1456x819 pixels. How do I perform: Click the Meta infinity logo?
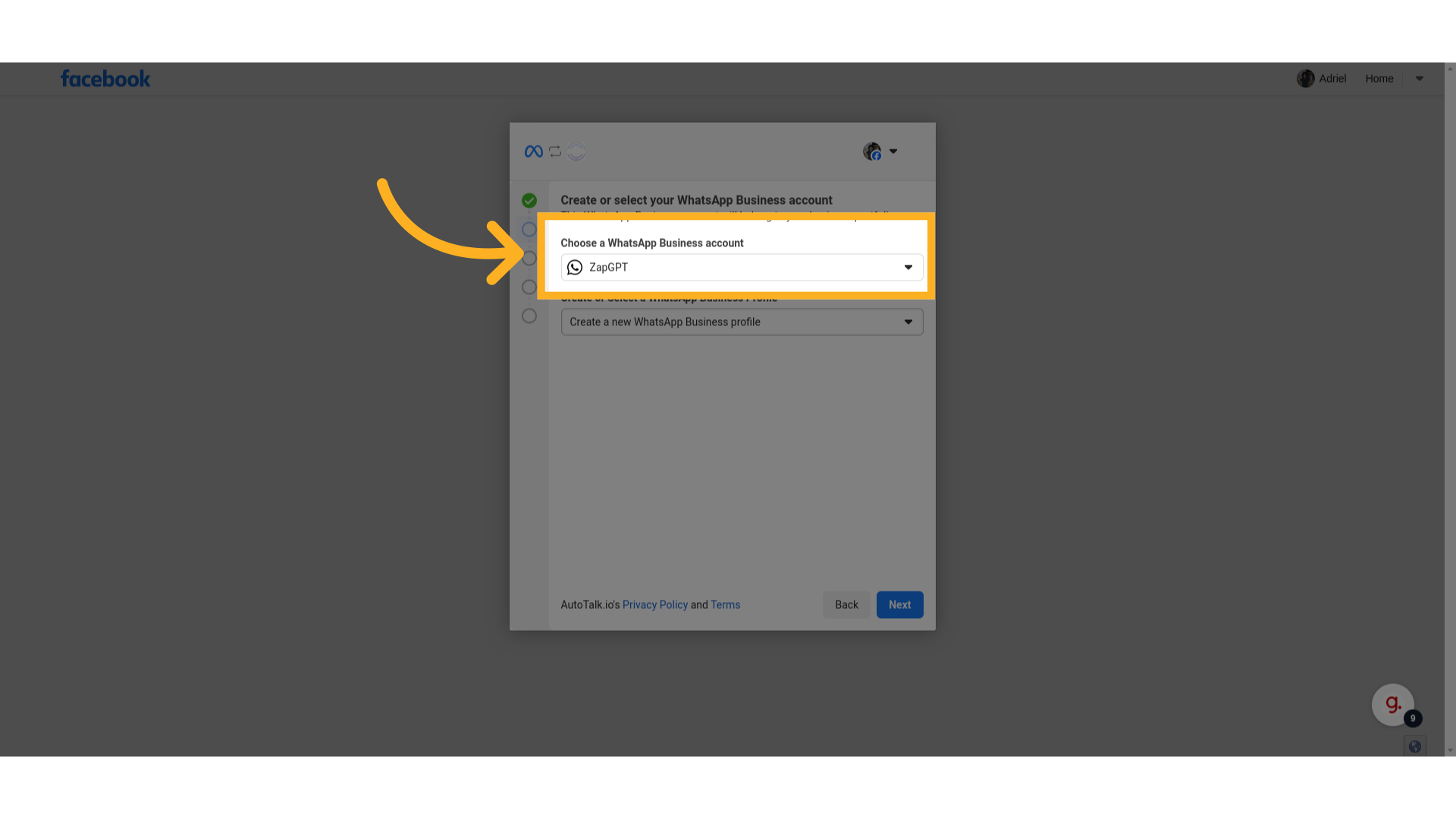click(533, 152)
